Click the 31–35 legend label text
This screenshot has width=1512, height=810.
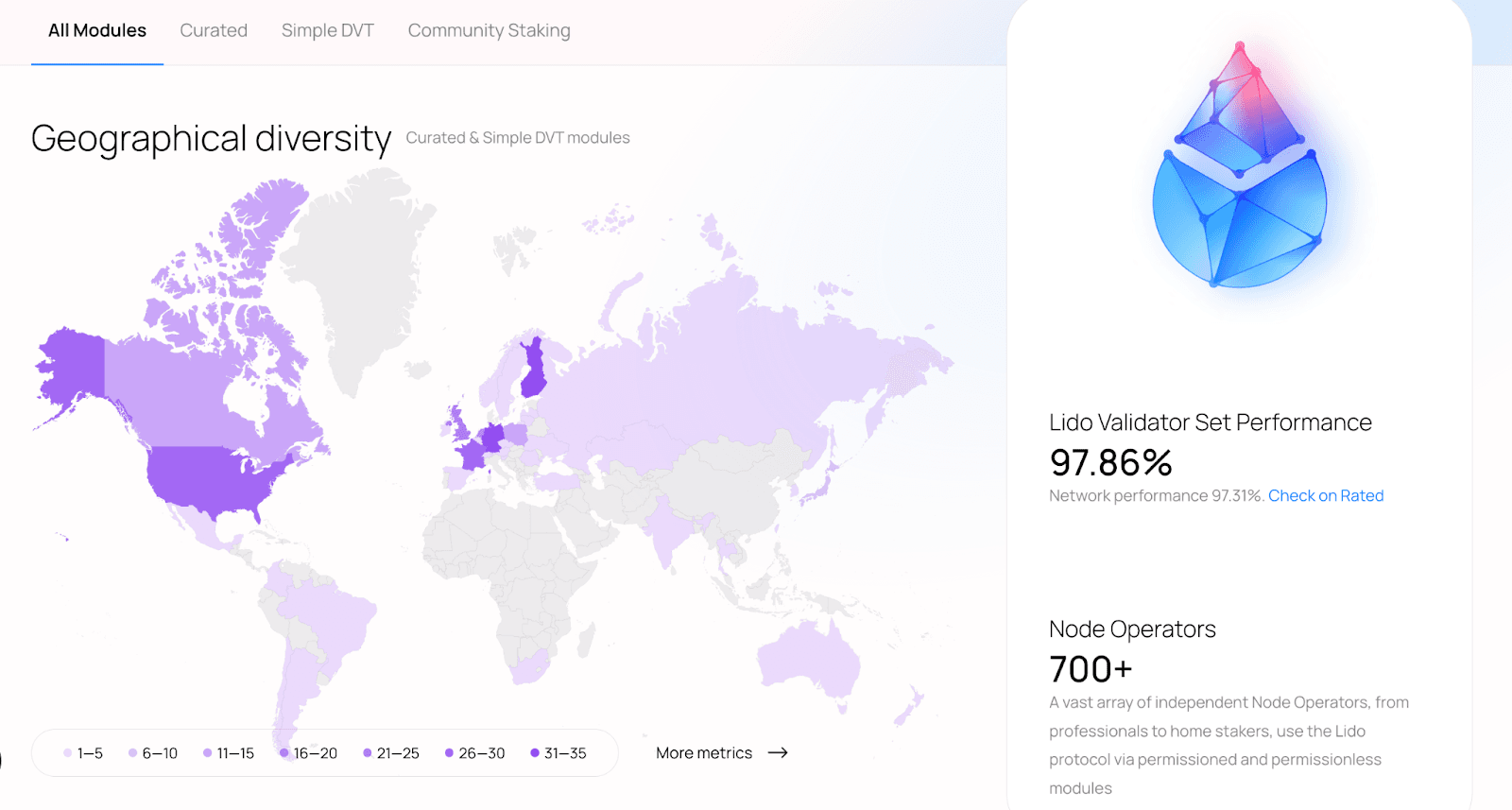pos(565,753)
